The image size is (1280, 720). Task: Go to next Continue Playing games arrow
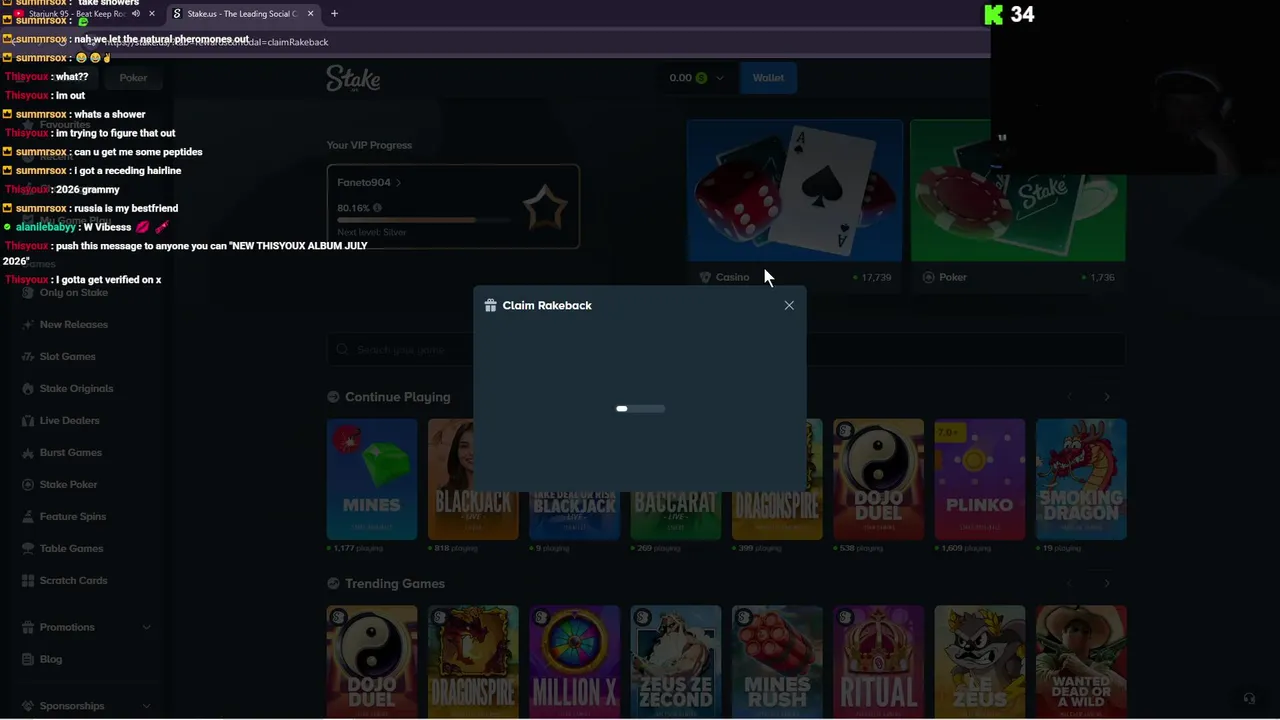pyautogui.click(x=1106, y=397)
